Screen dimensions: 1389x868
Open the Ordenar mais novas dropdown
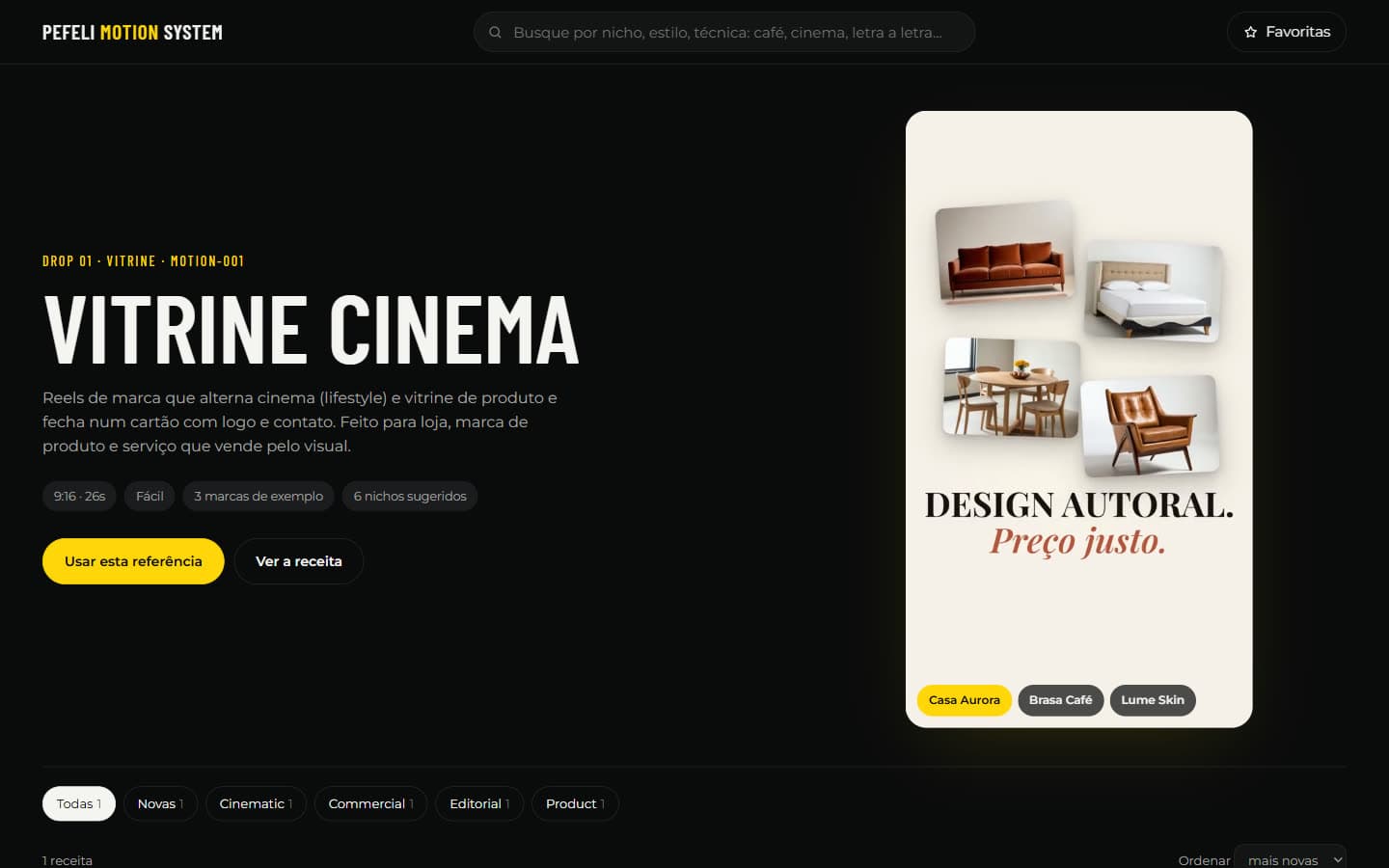point(1290,858)
